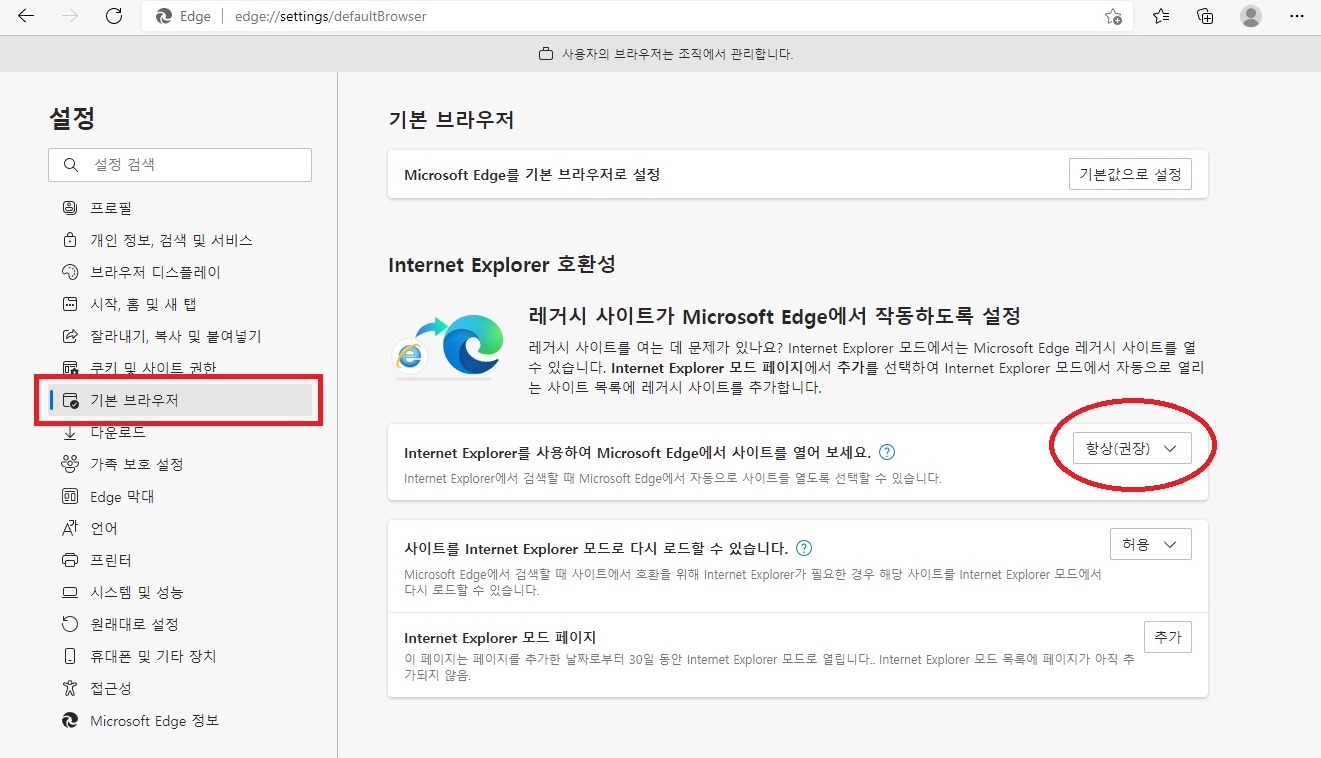Viewport: 1321px width, 758px height.
Task: Focus the 설정 검색 search field
Action: tap(180, 165)
